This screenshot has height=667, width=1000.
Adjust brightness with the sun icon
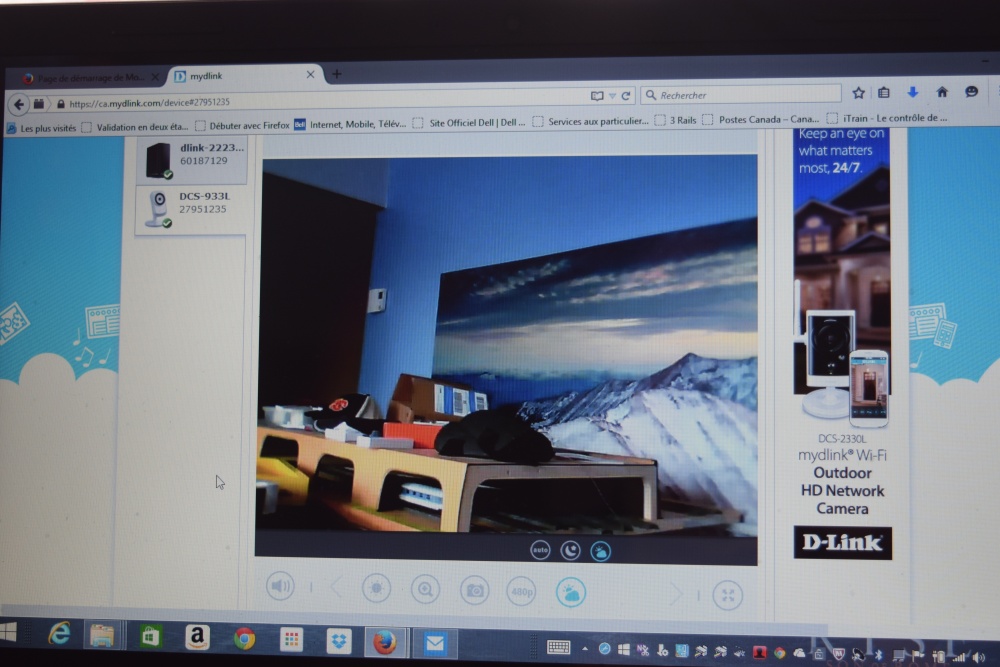click(376, 588)
